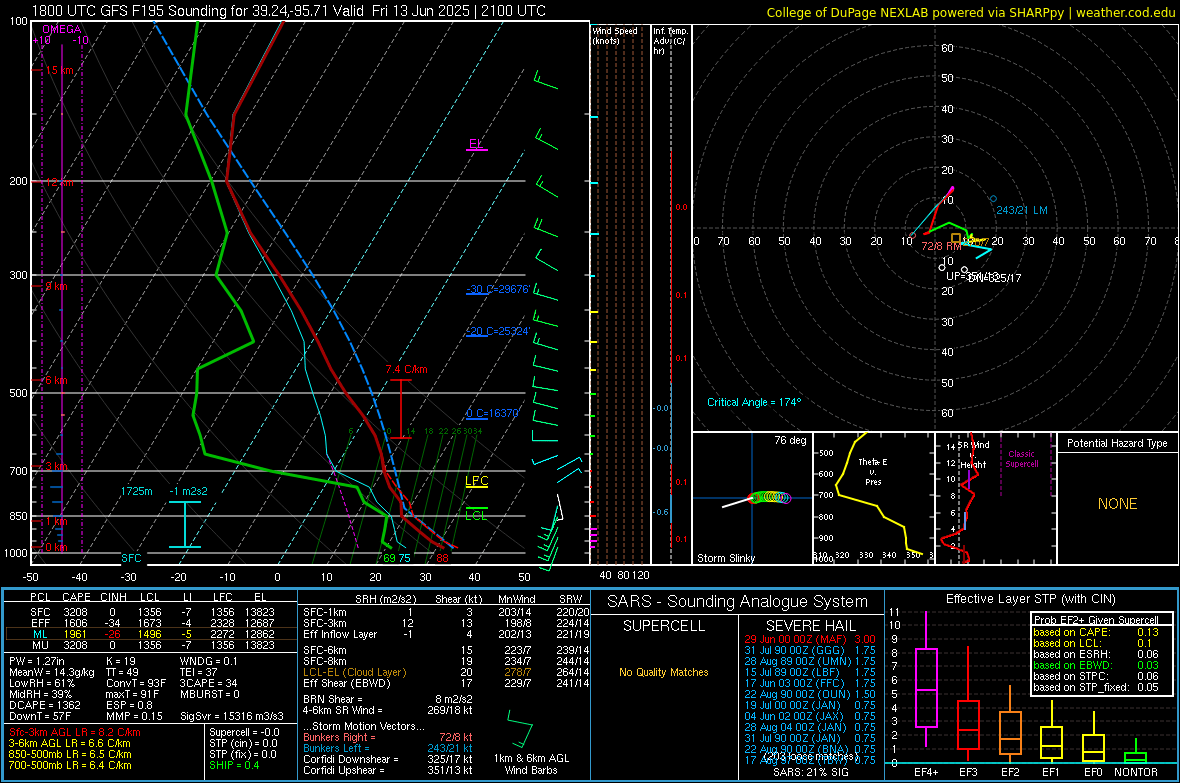Image resolution: width=1180 pixels, height=783 pixels.
Task: Select the highlighted ML parcel row
Action: click(151, 634)
